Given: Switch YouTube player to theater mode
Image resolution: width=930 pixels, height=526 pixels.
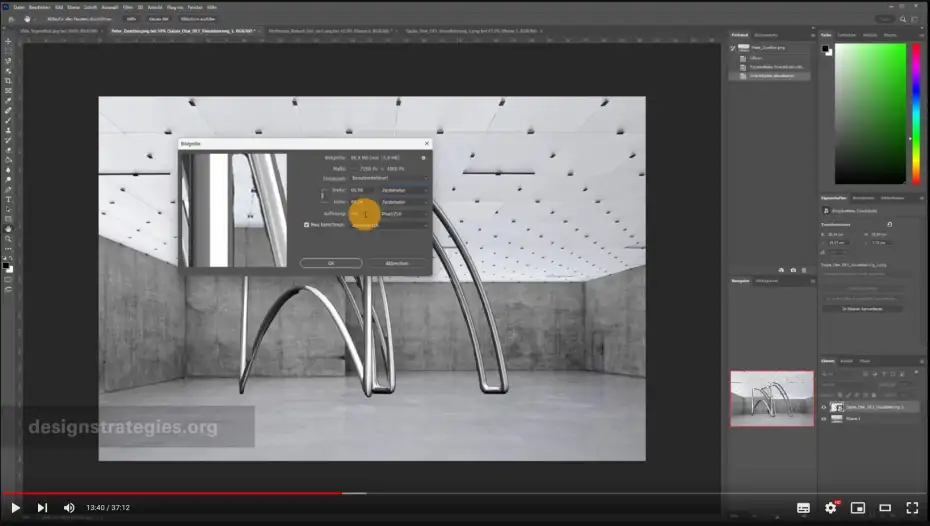Looking at the screenshot, I should tap(885, 508).
